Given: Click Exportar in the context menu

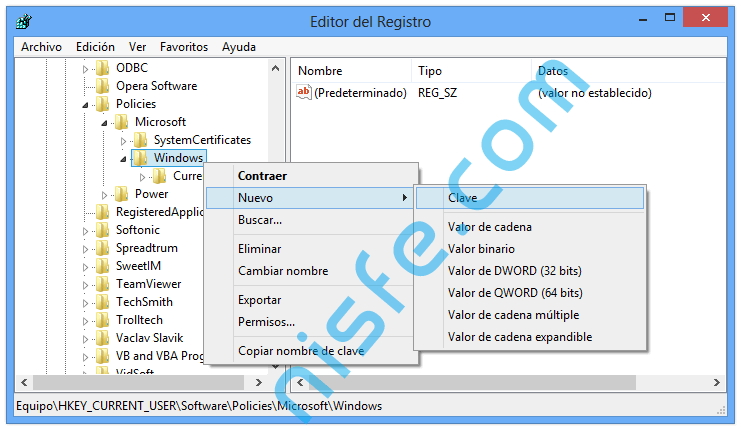Looking at the screenshot, I should 260,300.
